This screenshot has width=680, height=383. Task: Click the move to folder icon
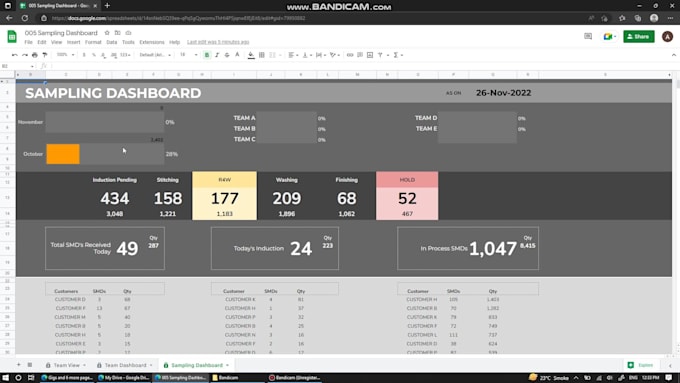coord(118,33)
